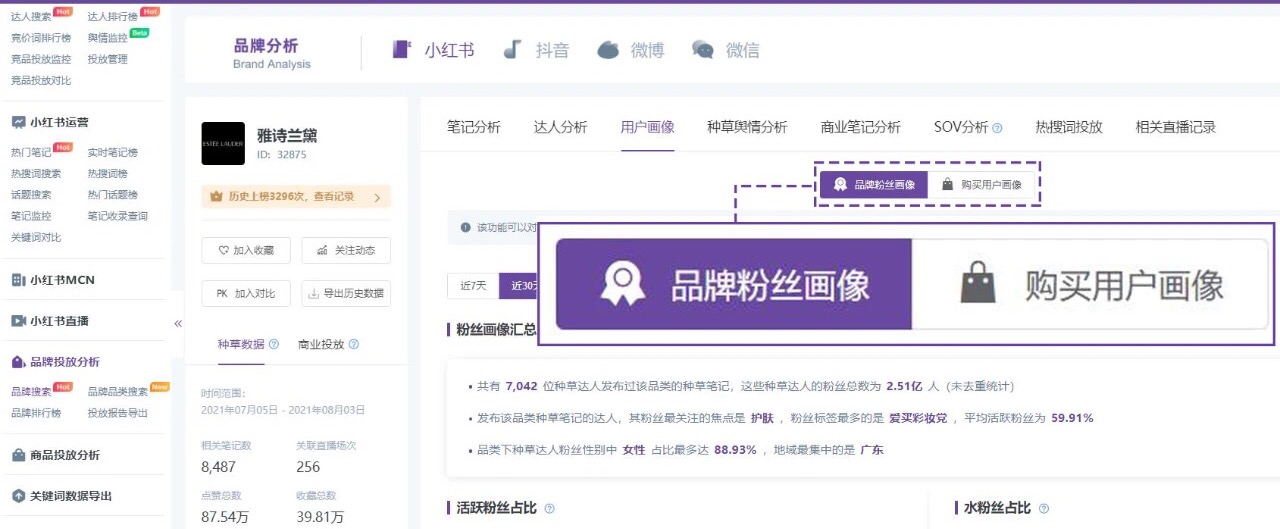This screenshot has width=1280, height=529.
Task: Open the 笔记分析 tab
Action: (474, 127)
